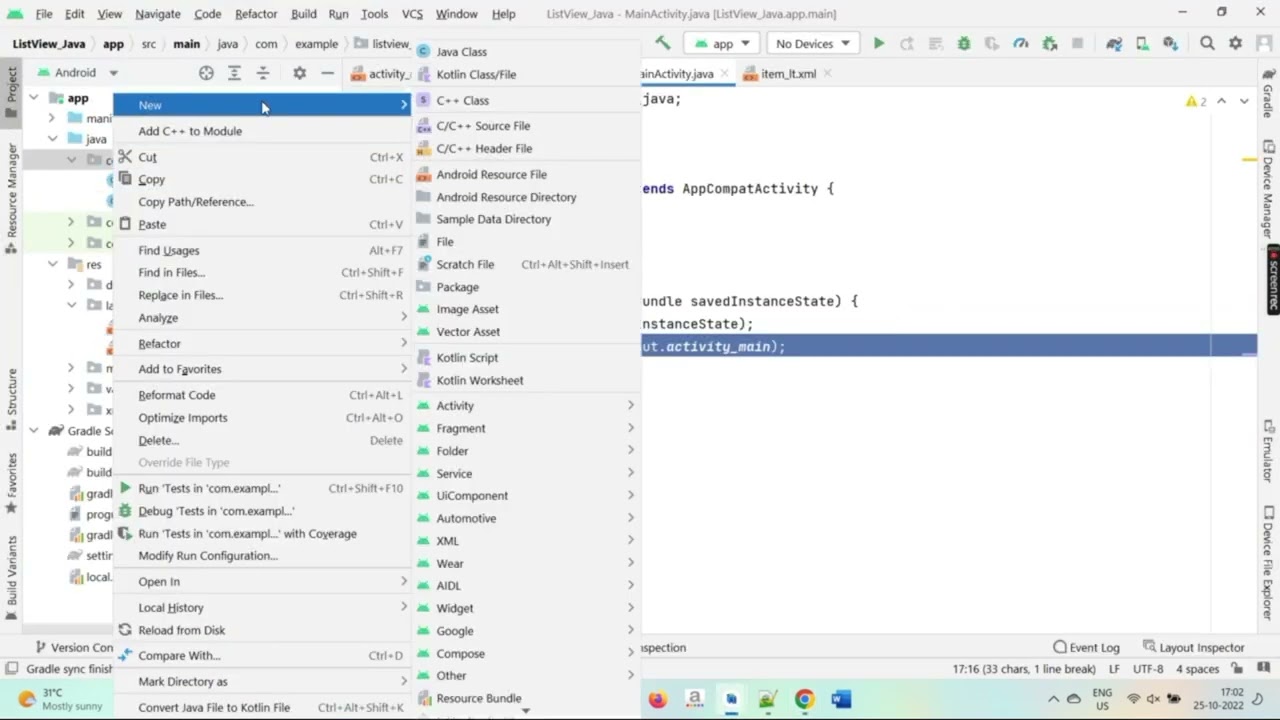Expand the Fragment submenu
Image resolution: width=1280 pixels, height=720 pixels.
pyautogui.click(x=527, y=428)
